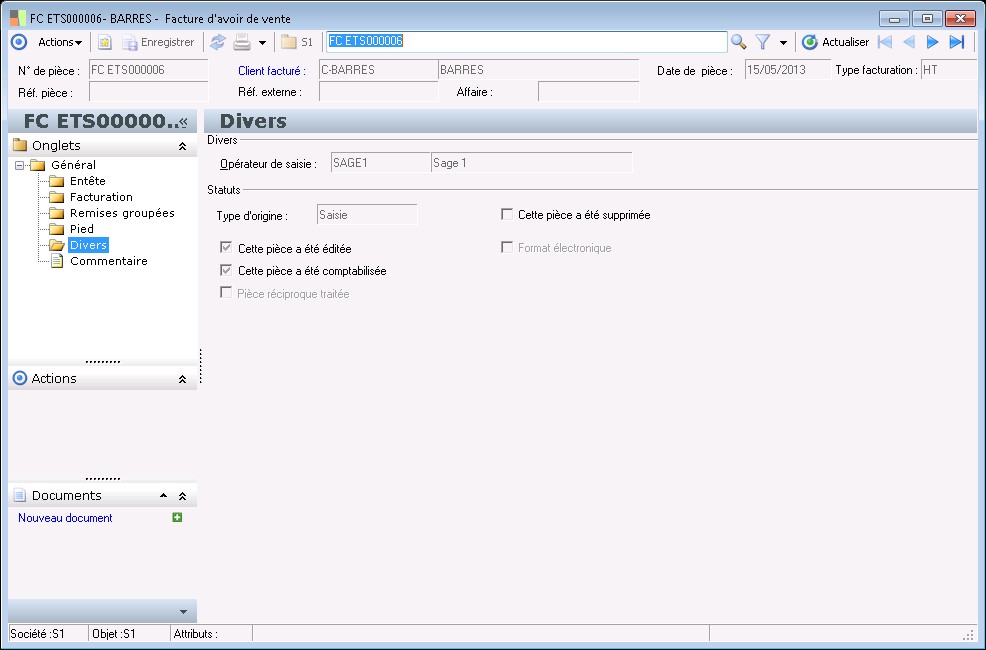Screen dimensions: 986x650
Task: Open the Entête tab in tree
Action: (87, 181)
